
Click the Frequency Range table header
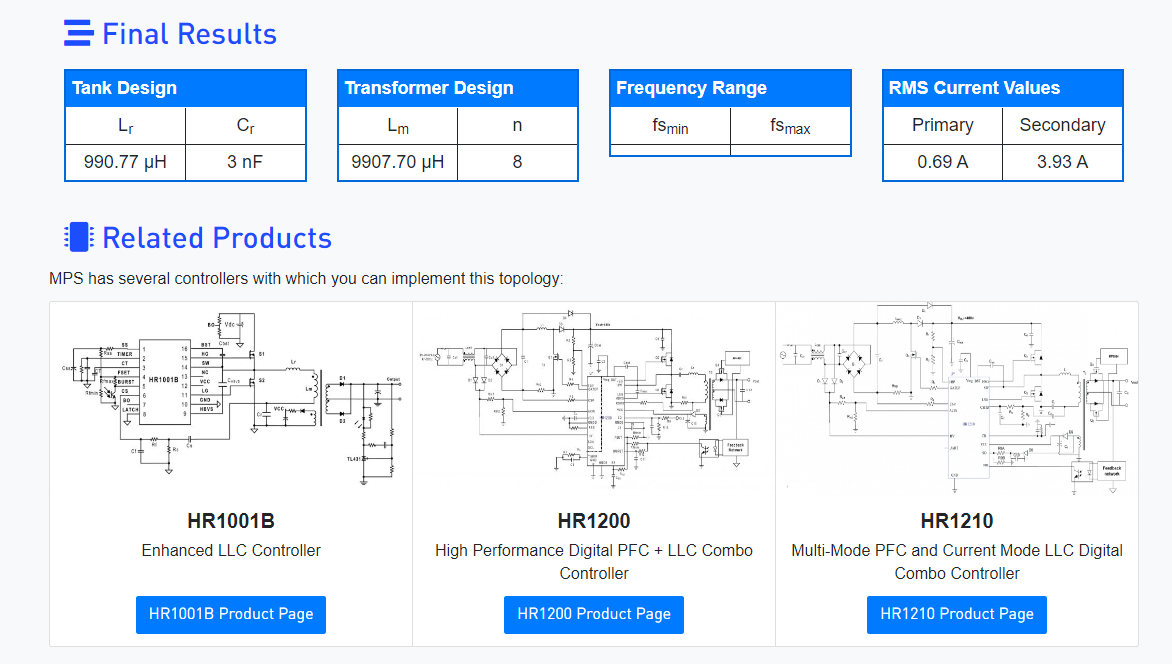(x=730, y=88)
